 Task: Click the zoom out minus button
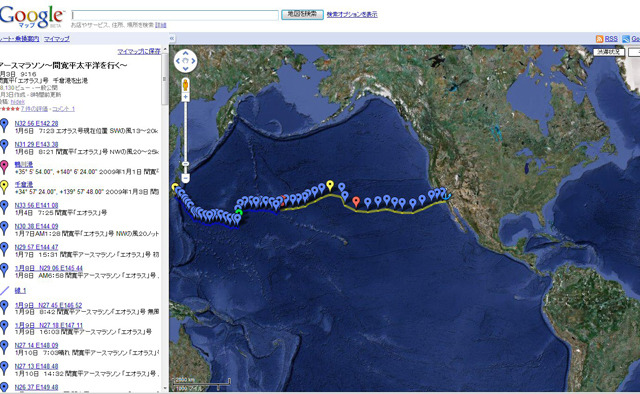185,178
